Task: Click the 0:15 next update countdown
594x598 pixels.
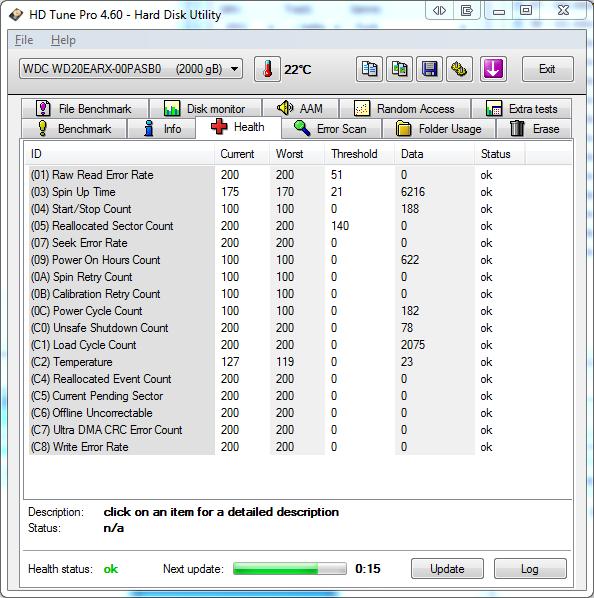Action: click(x=368, y=569)
